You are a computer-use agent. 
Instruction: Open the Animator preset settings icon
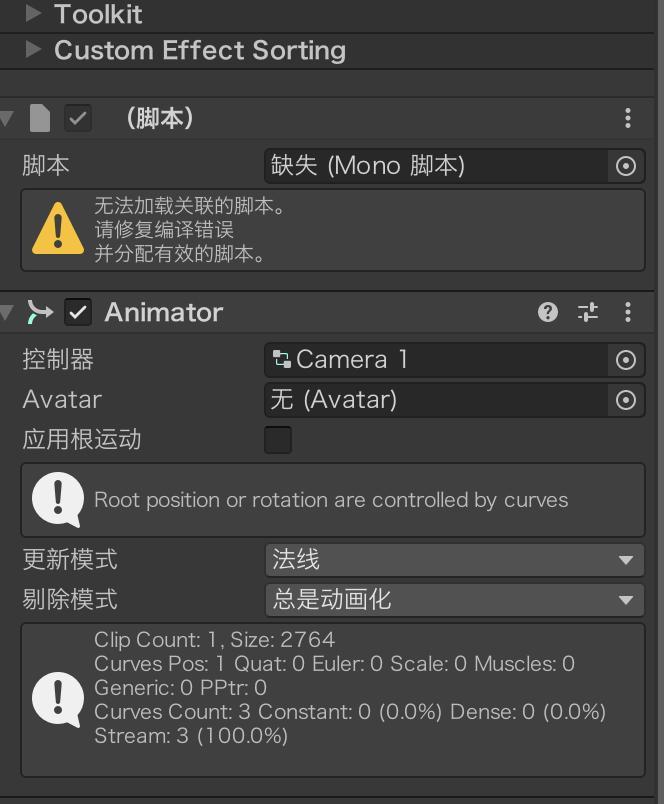pyautogui.click(x=588, y=312)
